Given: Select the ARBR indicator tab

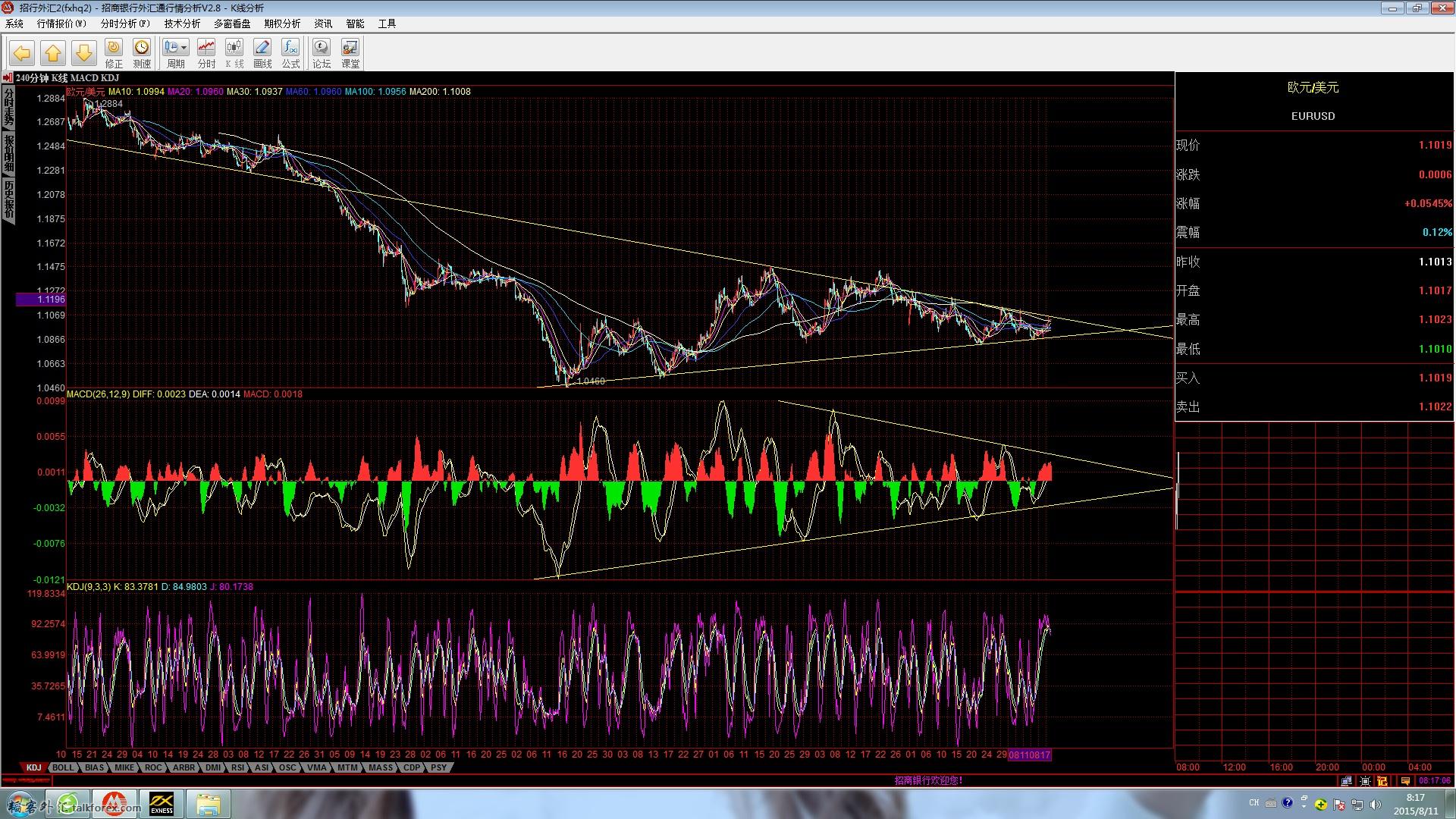Looking at the screenshot, I should click(x=184, y=767).
